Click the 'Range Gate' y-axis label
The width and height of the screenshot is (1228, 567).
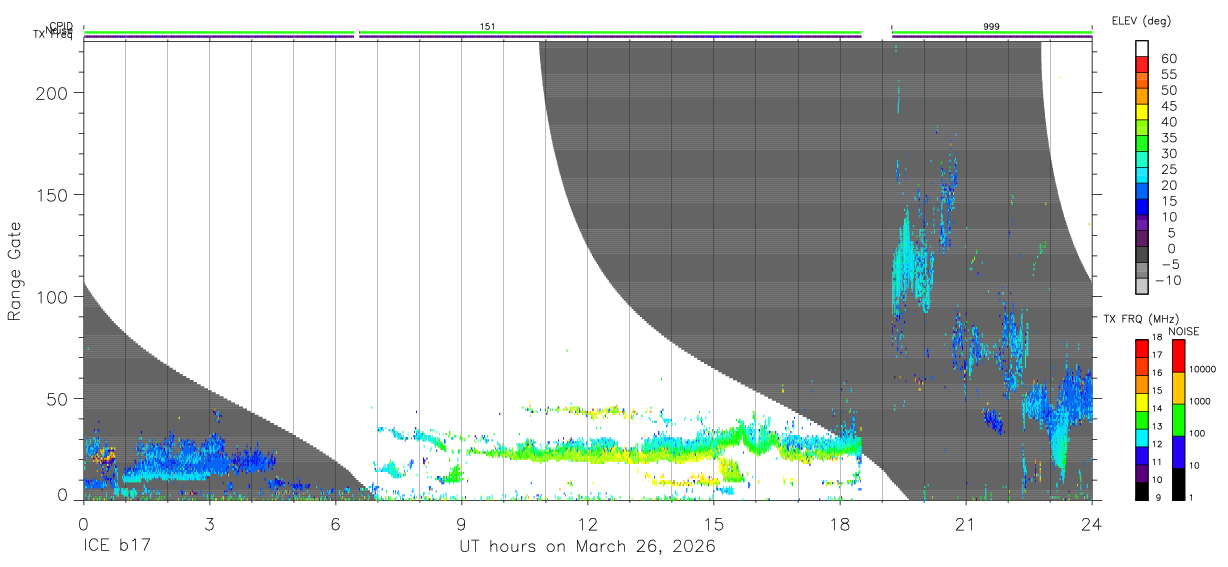[x=15, y=271]
